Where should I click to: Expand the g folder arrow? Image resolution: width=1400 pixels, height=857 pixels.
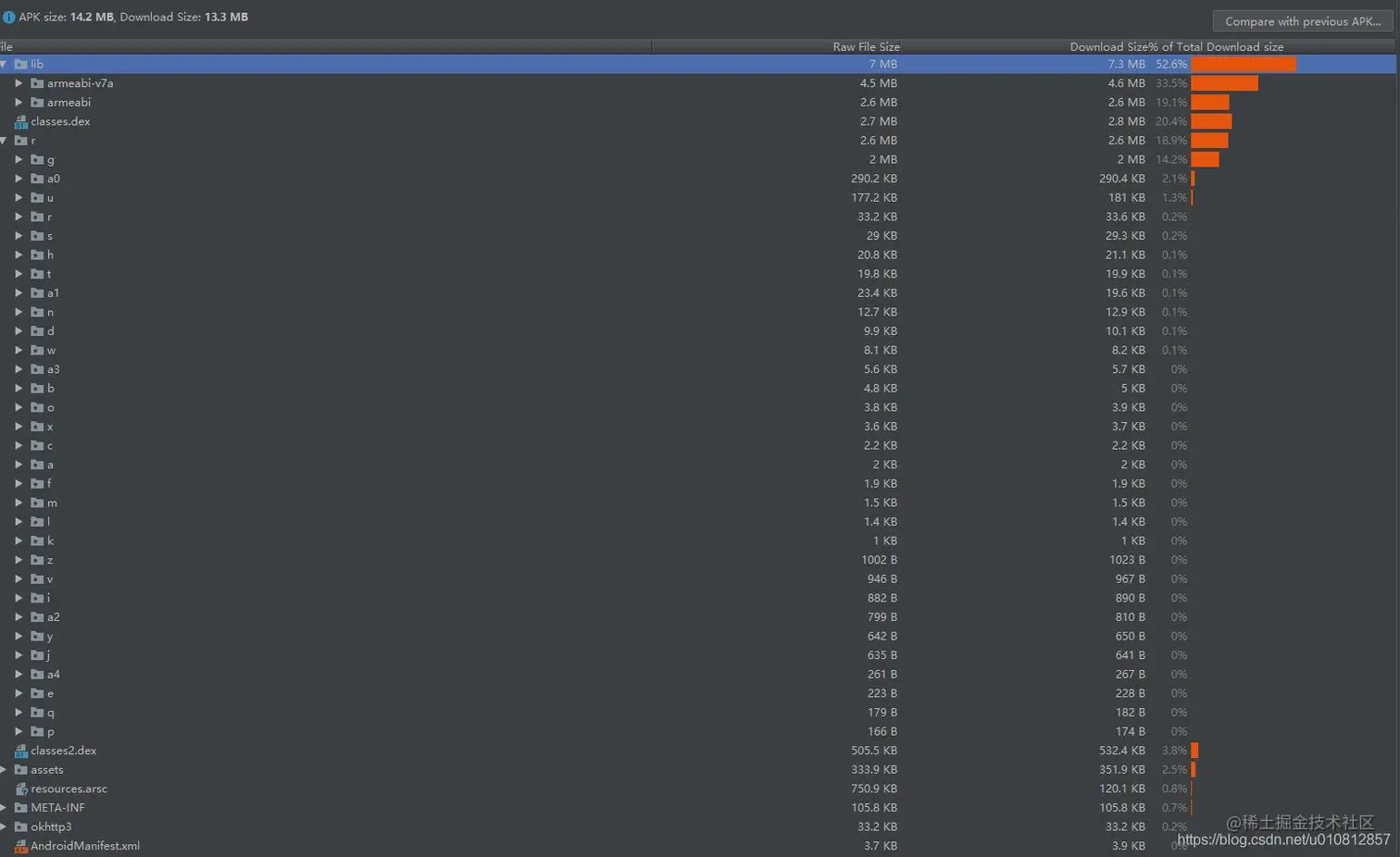click(19, 159)
